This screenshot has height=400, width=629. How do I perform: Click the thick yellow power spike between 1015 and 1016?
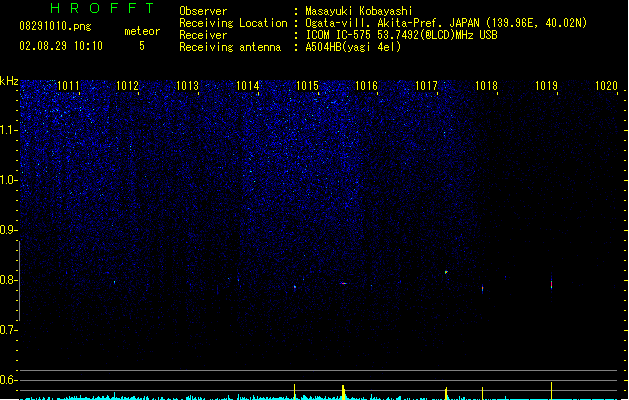click(343, 392)
